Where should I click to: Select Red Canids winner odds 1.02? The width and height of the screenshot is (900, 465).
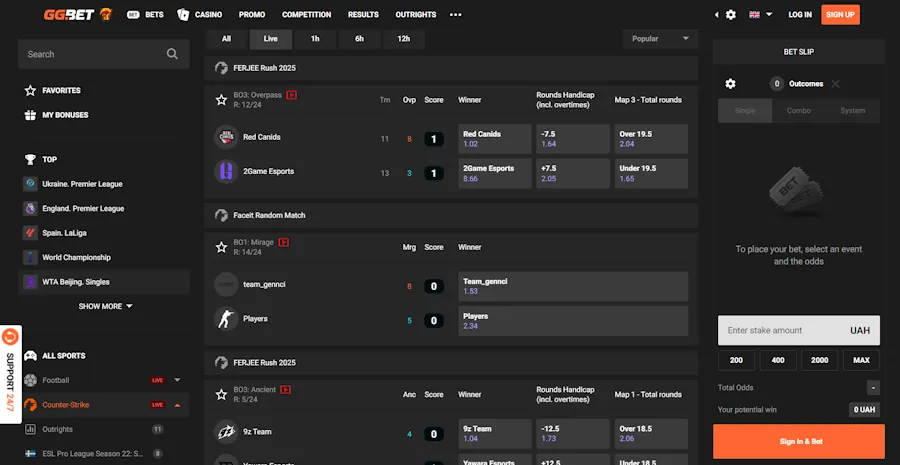pyautogui.click(x=493, y=139)
